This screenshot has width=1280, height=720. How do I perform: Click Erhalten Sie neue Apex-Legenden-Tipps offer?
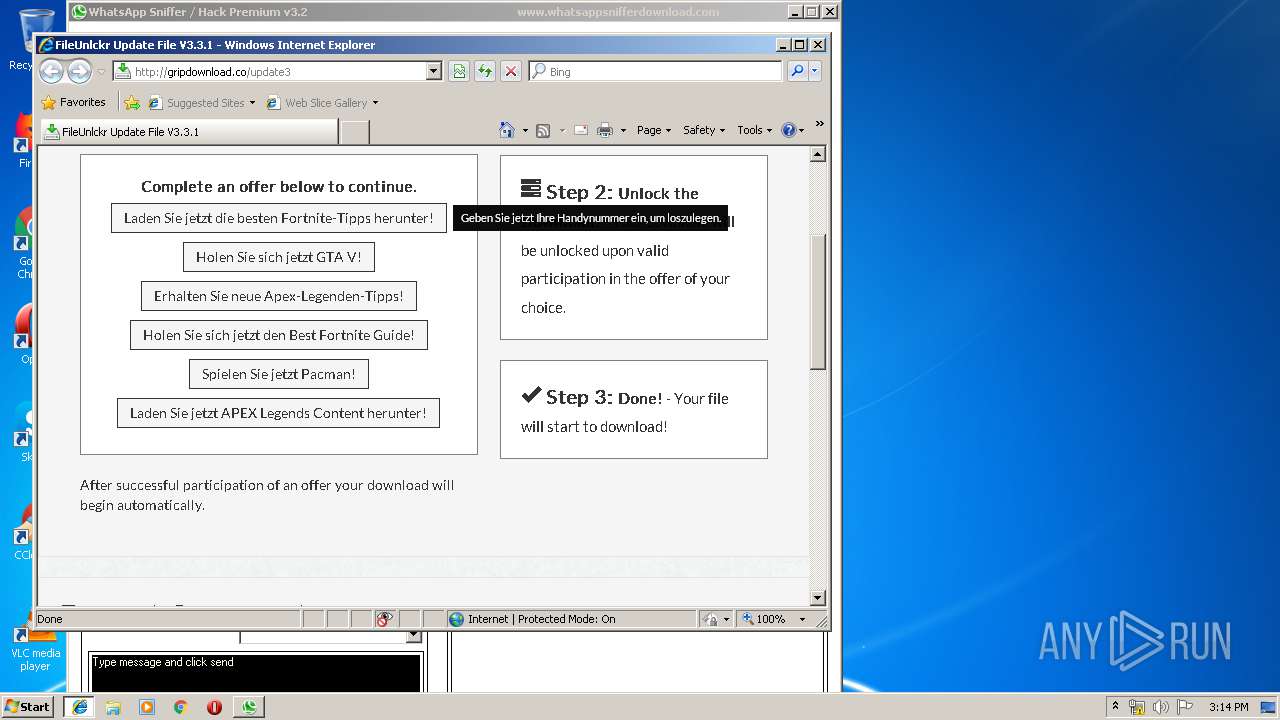[279, 296]
